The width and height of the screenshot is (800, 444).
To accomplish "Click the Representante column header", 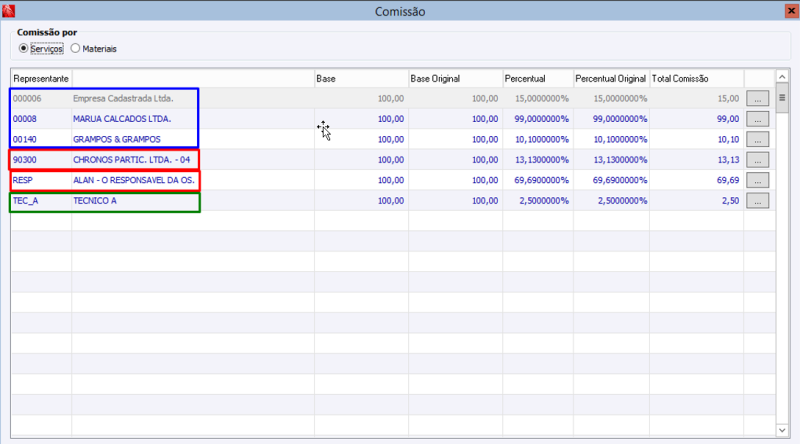I will click(41, 79).
